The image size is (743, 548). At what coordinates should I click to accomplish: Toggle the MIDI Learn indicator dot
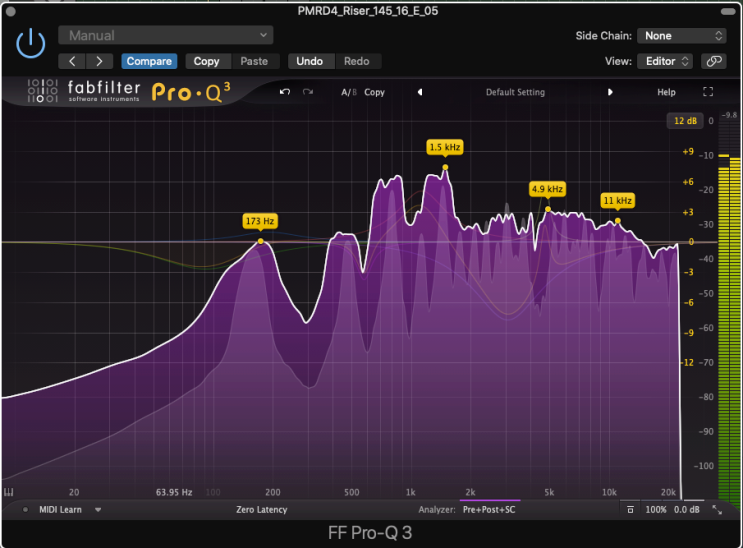click(x=25, y=510)
